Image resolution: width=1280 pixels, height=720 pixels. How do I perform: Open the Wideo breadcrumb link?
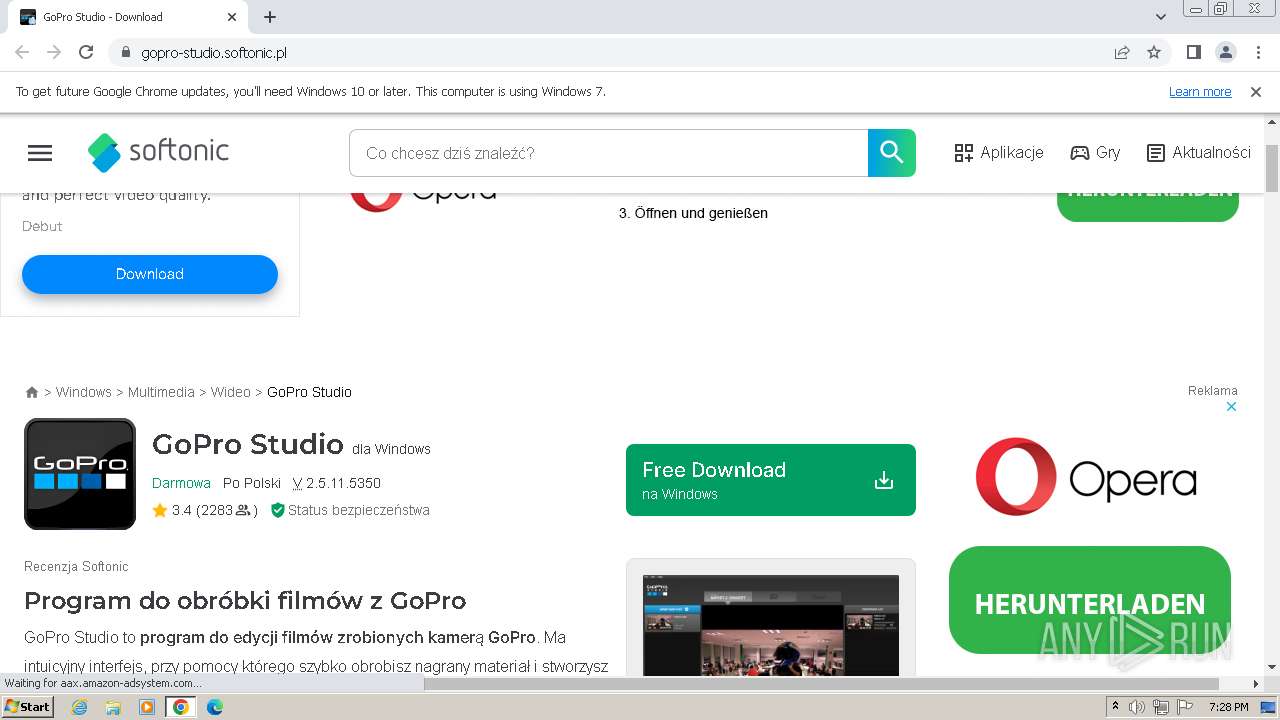[231, 392]
